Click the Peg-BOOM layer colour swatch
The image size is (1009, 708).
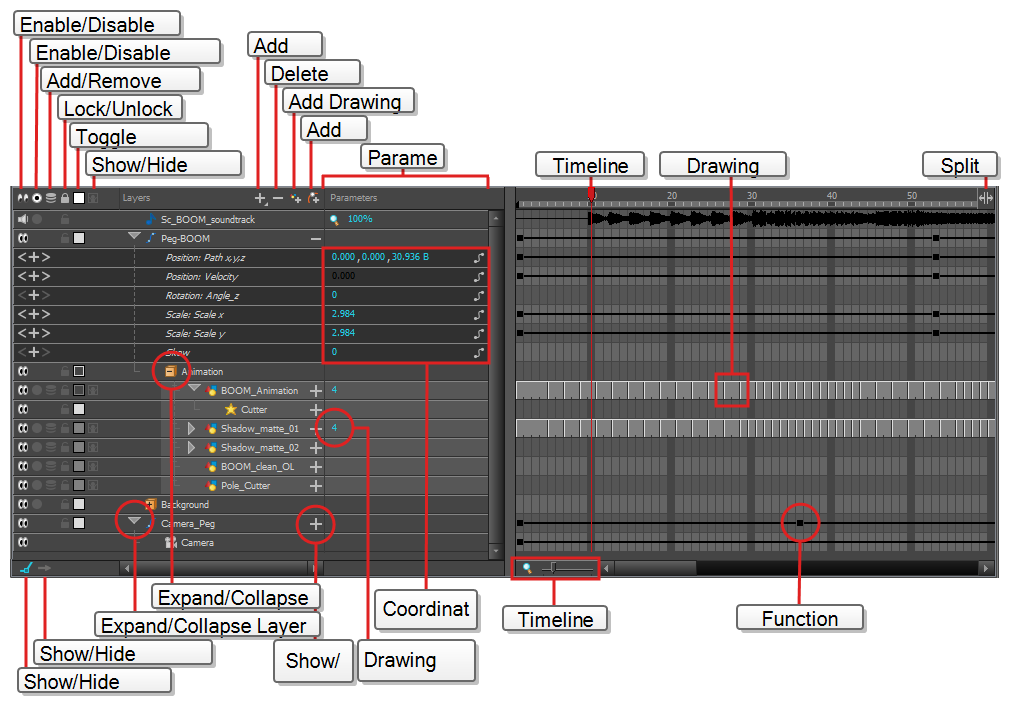tap(79, 238)
